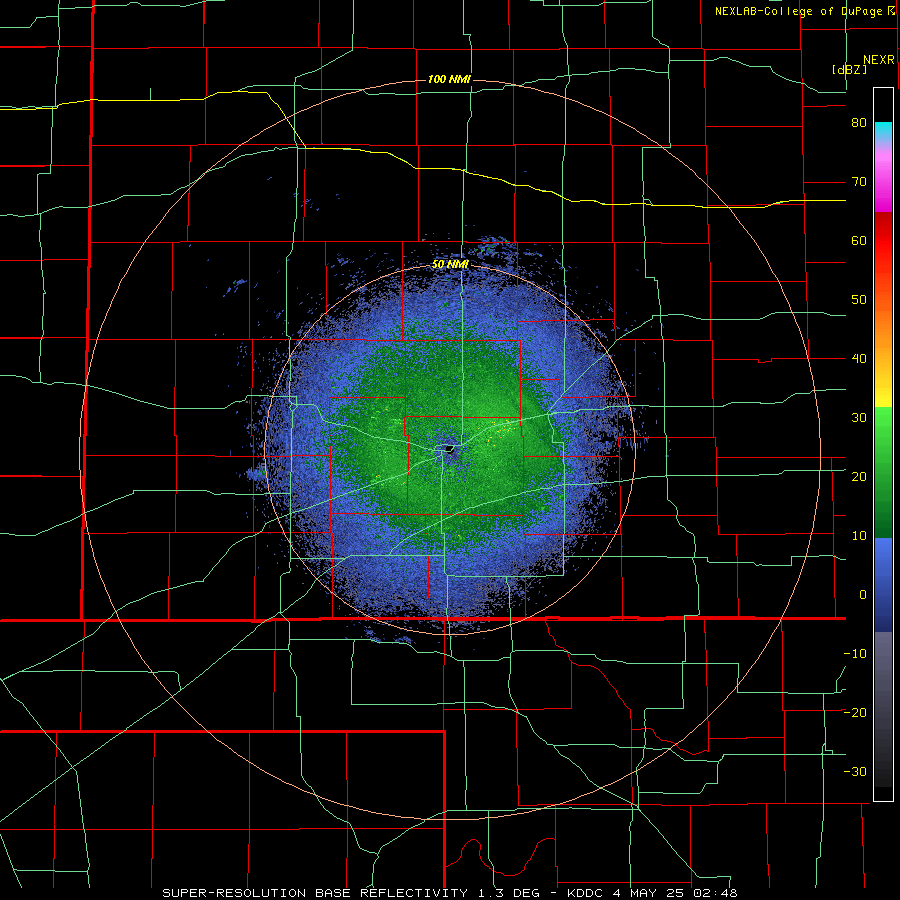Screen dimensions: 900x900
Task: Click the NEXR label near the legend
Action: point(879,60)
